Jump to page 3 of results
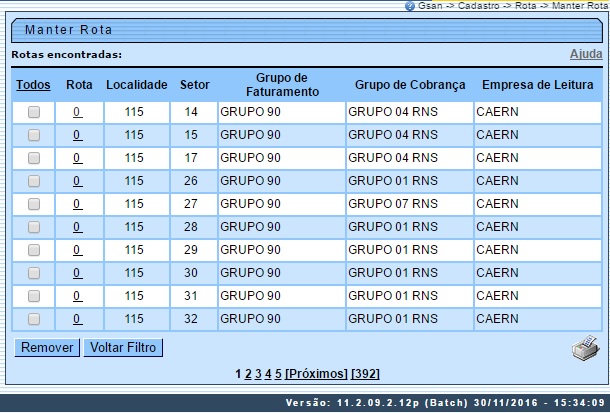 point(257,374)
